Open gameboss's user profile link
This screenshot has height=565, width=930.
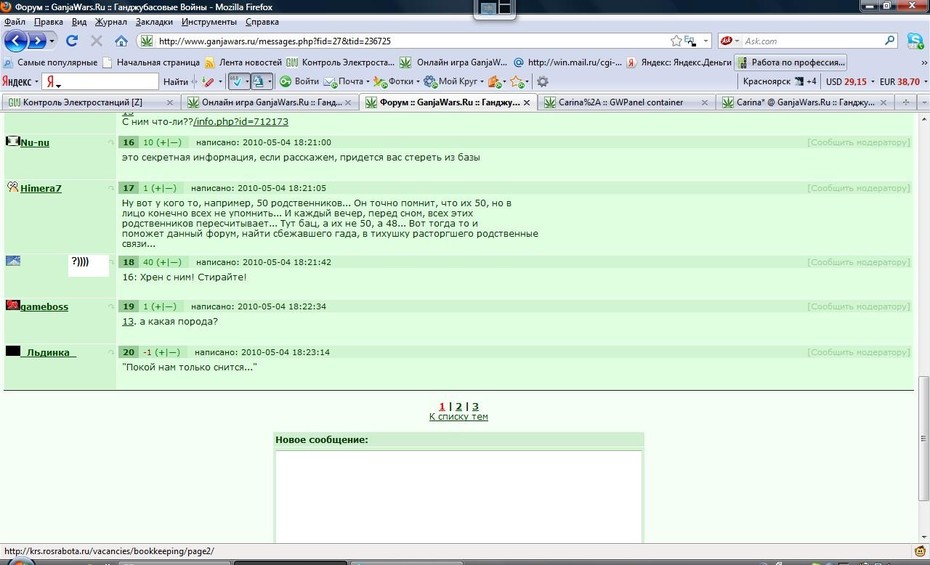44,307
